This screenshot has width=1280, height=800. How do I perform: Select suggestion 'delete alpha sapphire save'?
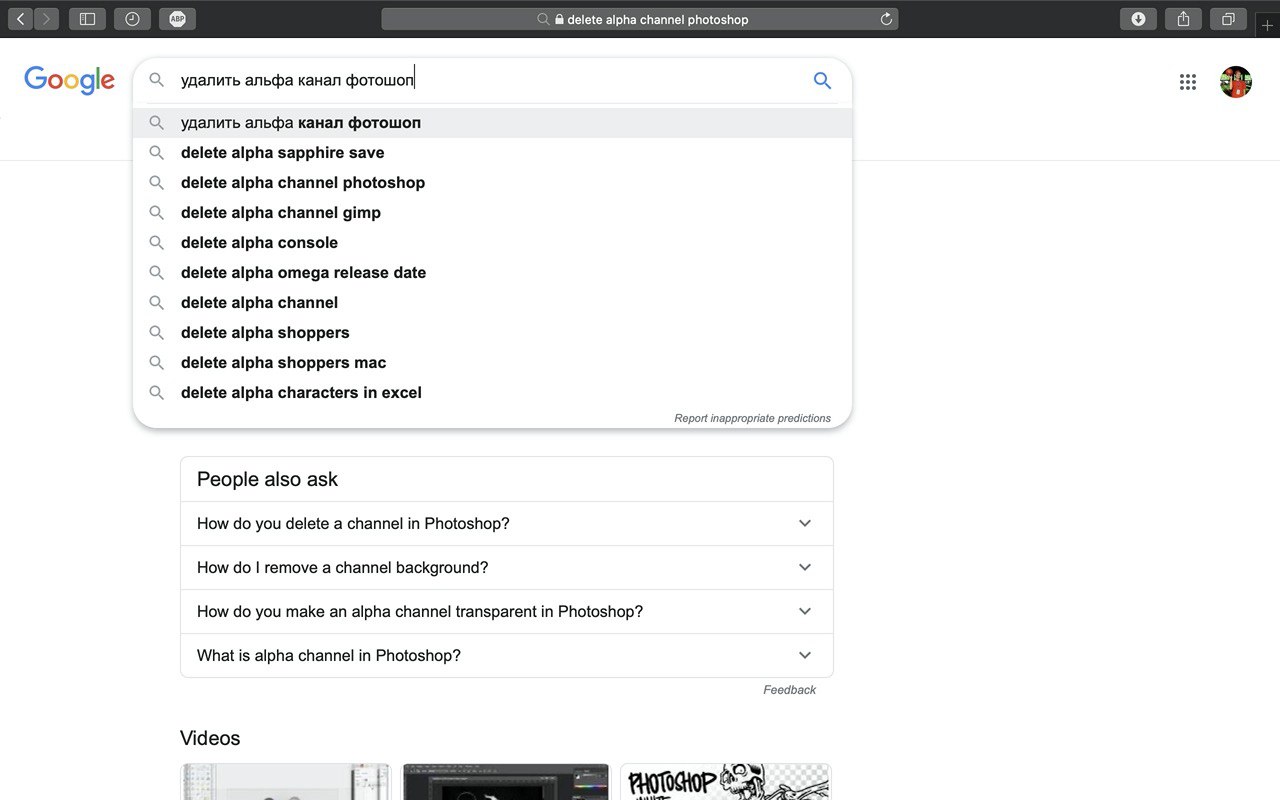pos(492,153)
